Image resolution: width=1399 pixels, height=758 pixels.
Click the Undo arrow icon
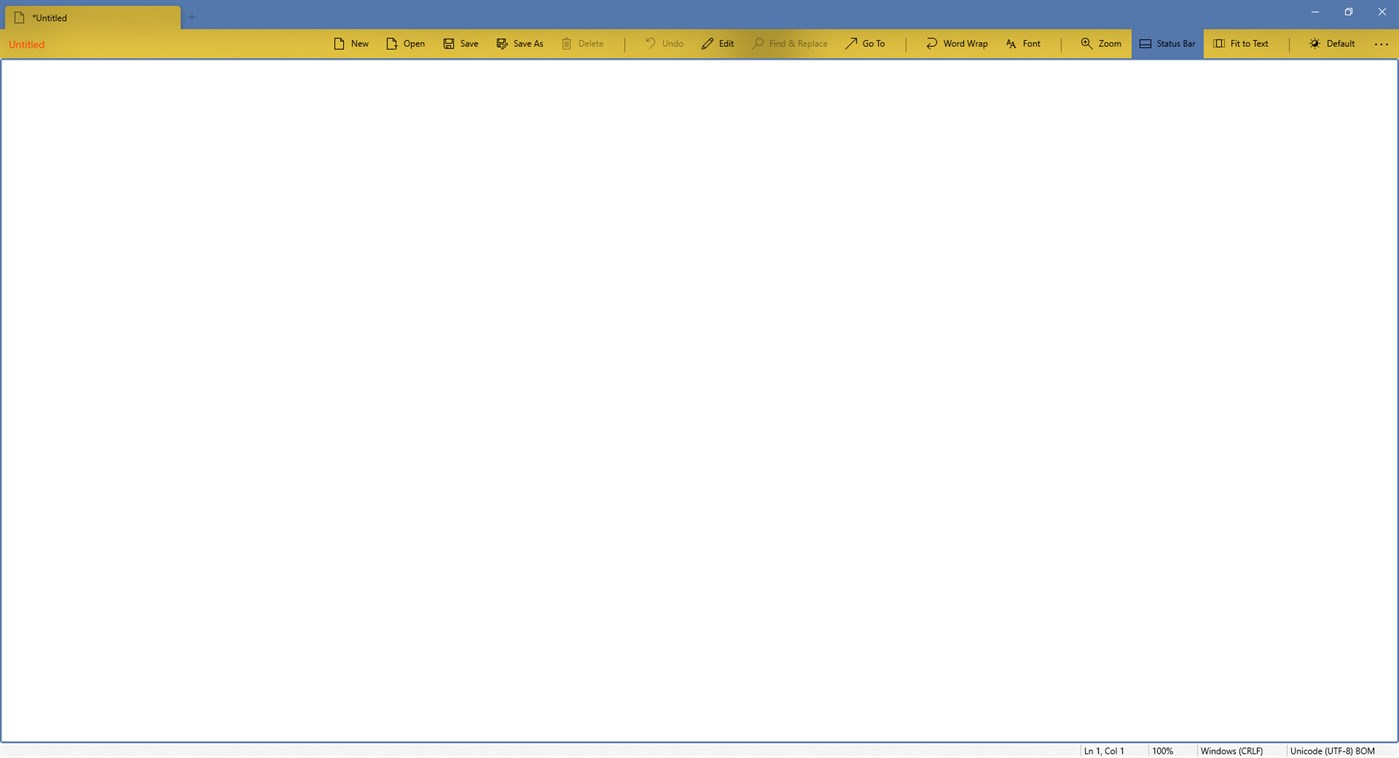652,43
